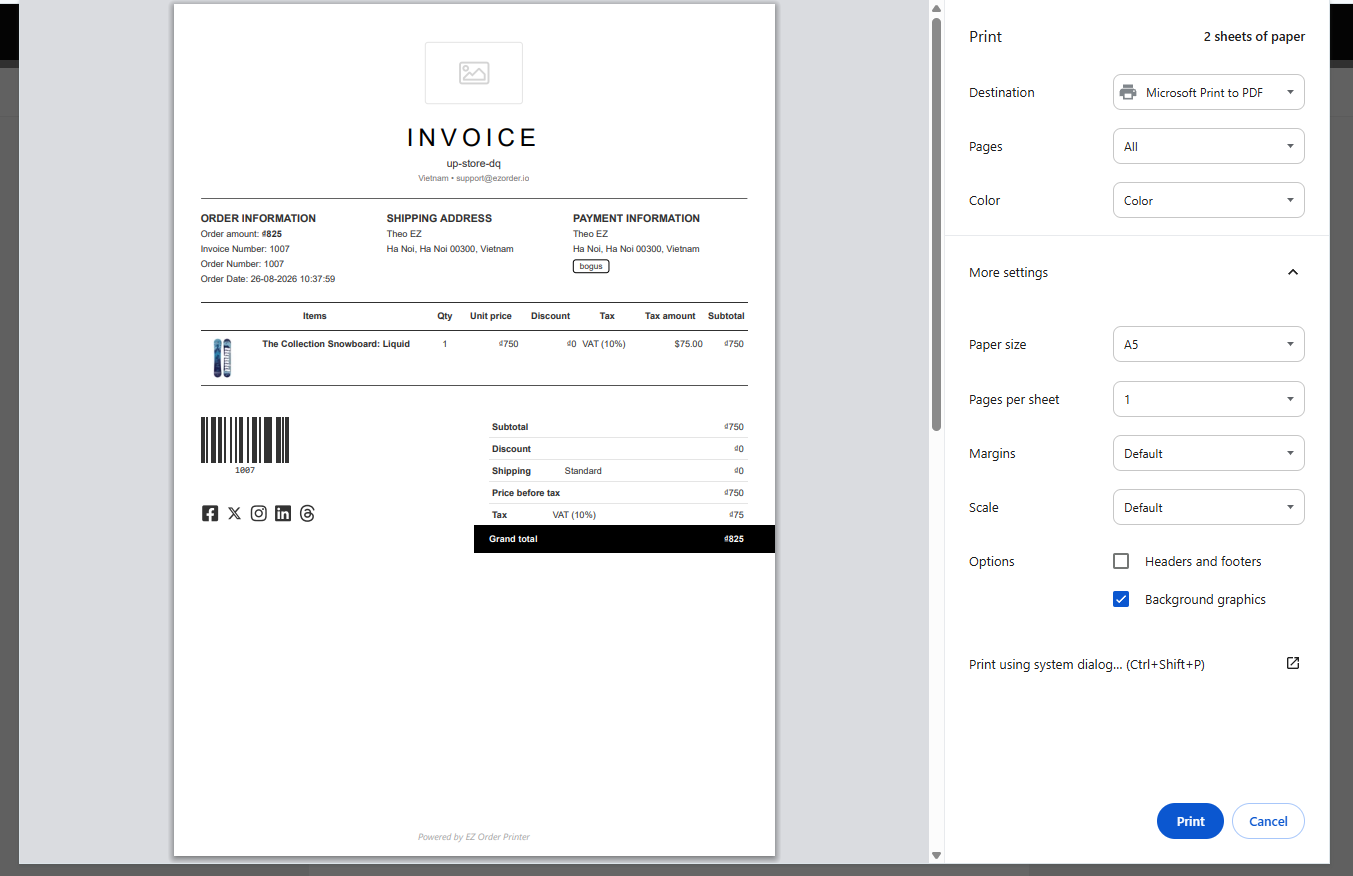
Task: Open the Margins dropdown
Action: coord(1209,453)
